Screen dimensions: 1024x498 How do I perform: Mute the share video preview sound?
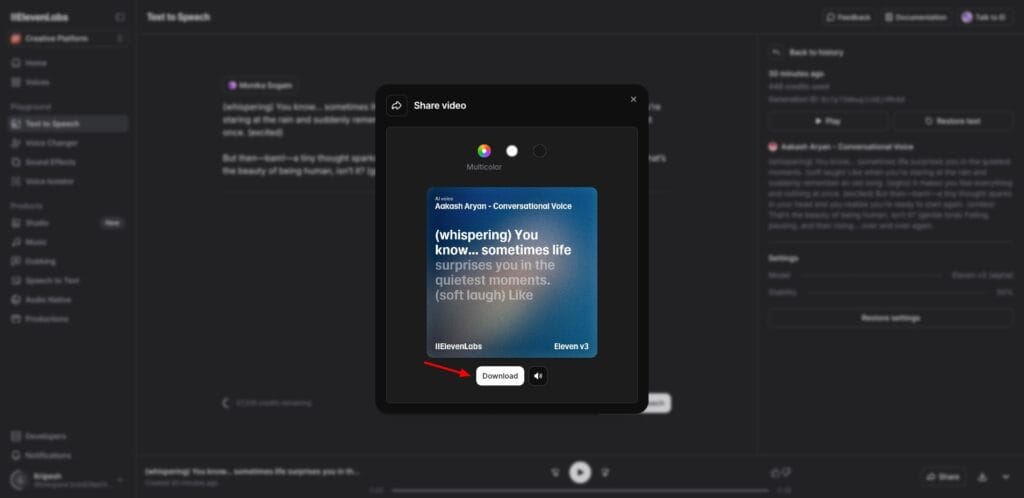[x=538, y=376]
